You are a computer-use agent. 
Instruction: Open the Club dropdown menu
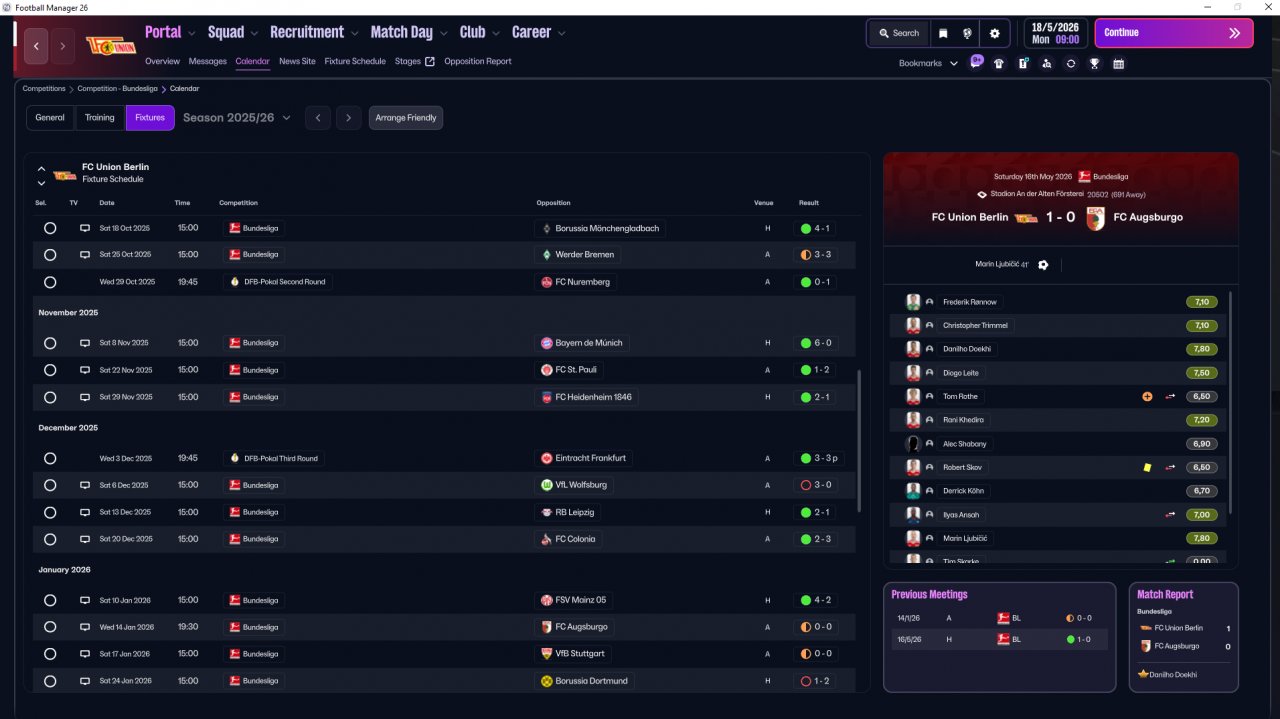point(480,32)
